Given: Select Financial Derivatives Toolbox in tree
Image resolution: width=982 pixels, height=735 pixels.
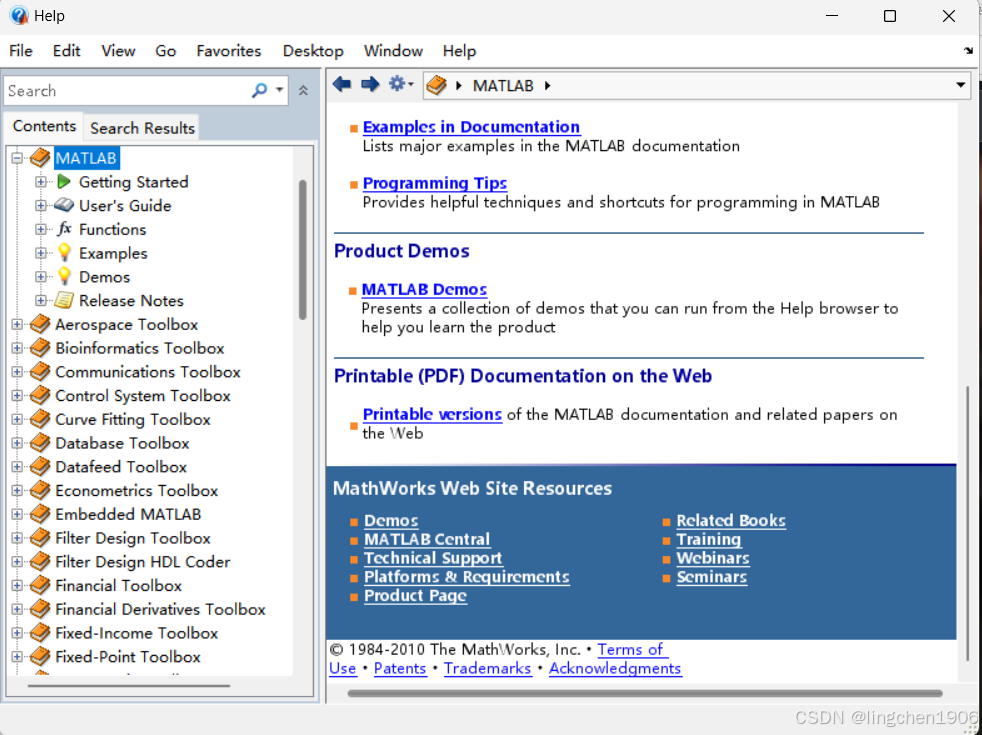Looking at the screenshot, I should pos(160,609).
